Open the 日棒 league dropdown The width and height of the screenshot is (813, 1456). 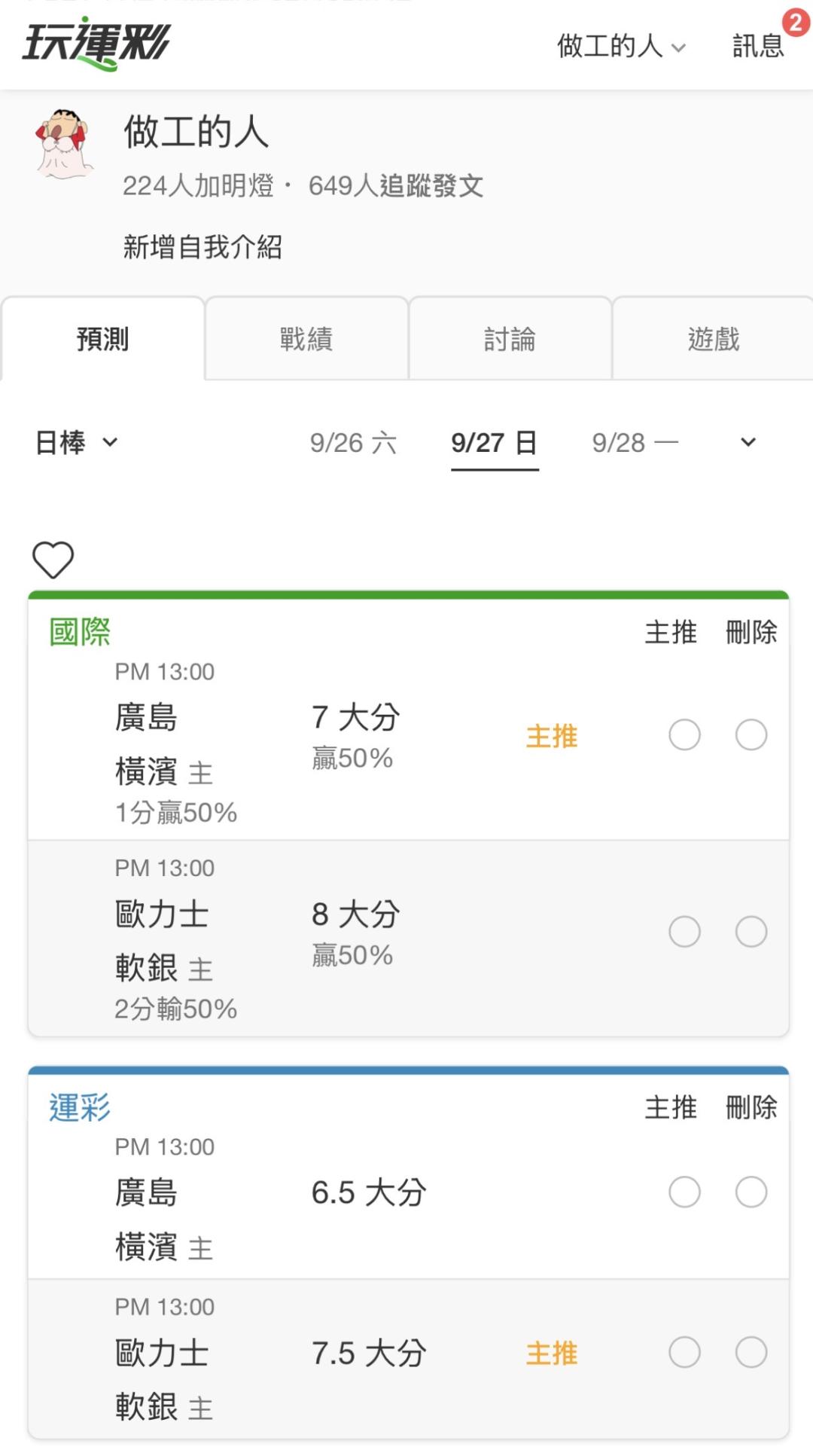coord(76,442)
